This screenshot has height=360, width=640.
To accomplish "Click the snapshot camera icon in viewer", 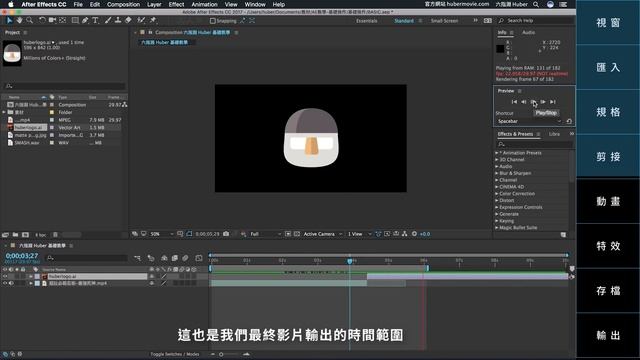I will point(226,234).
